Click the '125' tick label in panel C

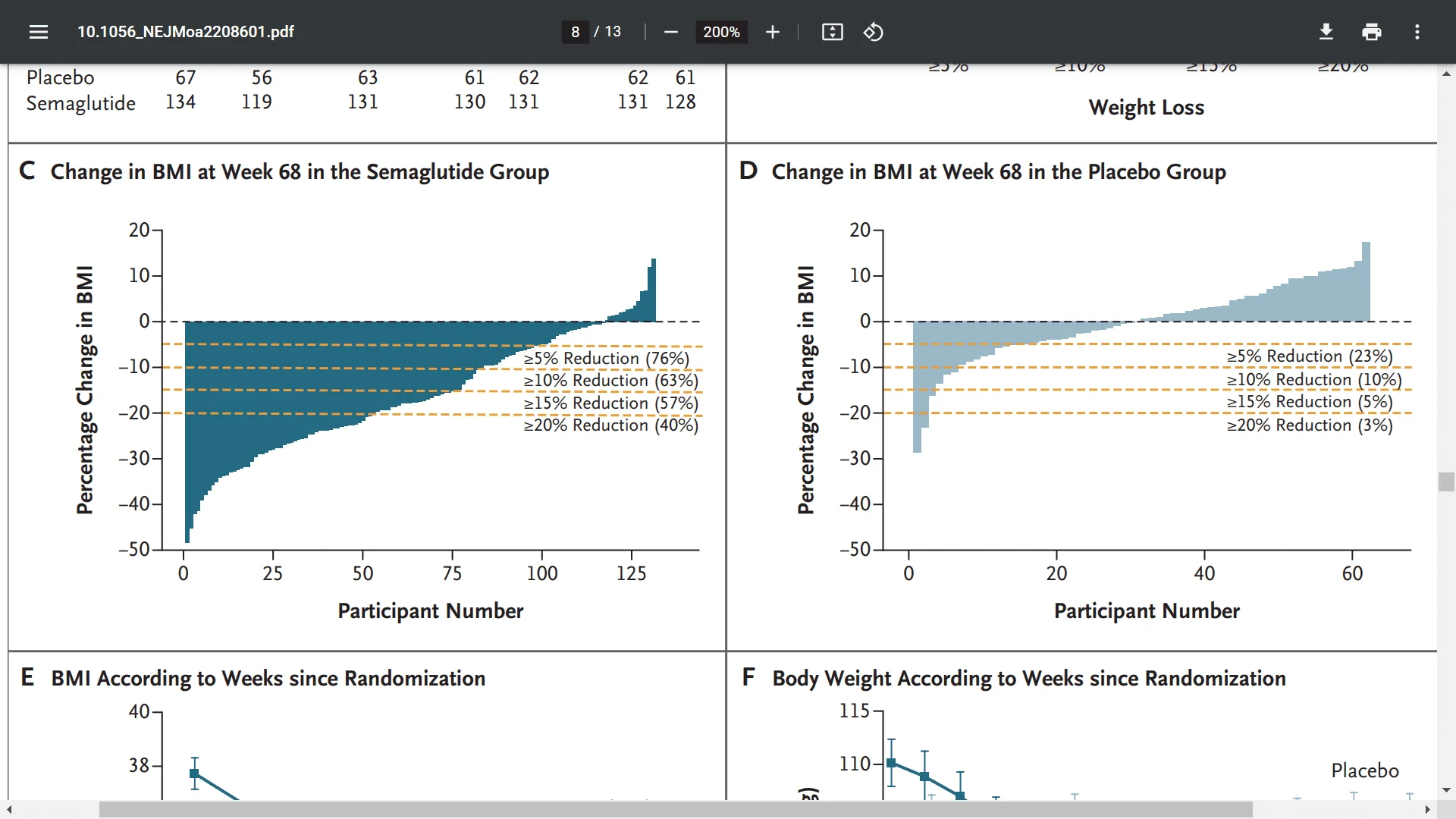coord(631,573)
